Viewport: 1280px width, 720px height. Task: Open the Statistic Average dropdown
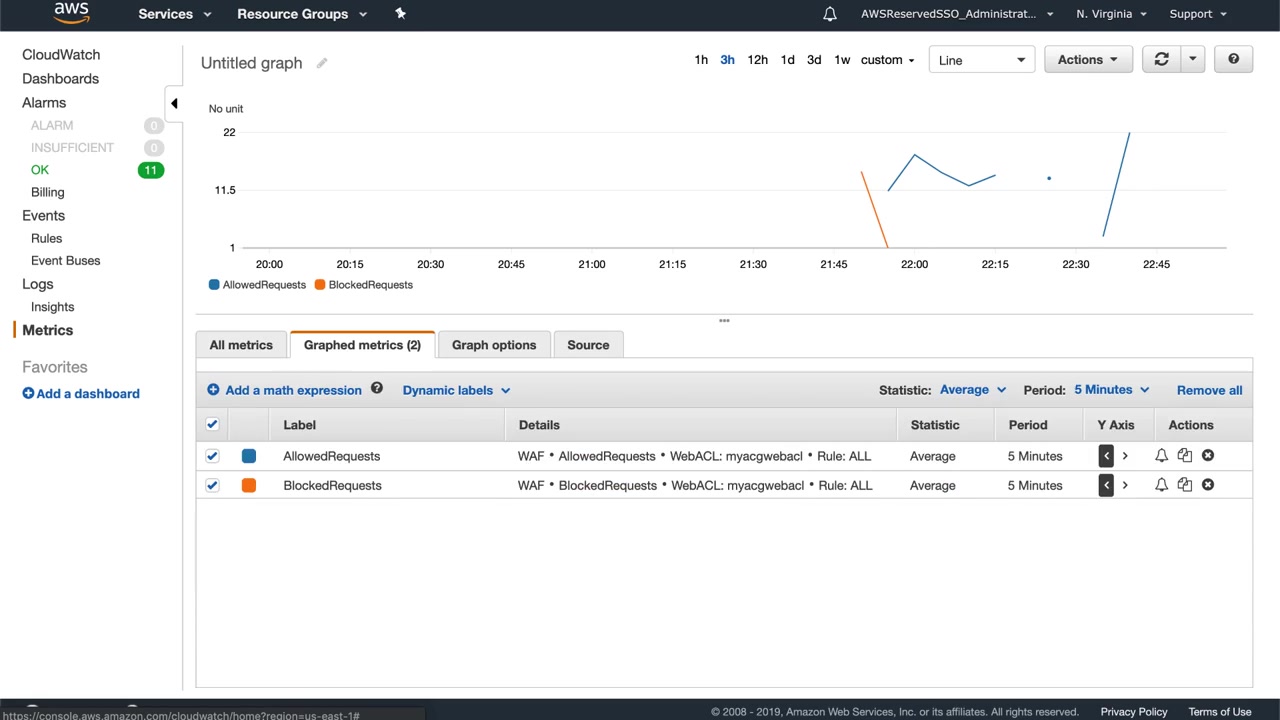coord(972,390)
